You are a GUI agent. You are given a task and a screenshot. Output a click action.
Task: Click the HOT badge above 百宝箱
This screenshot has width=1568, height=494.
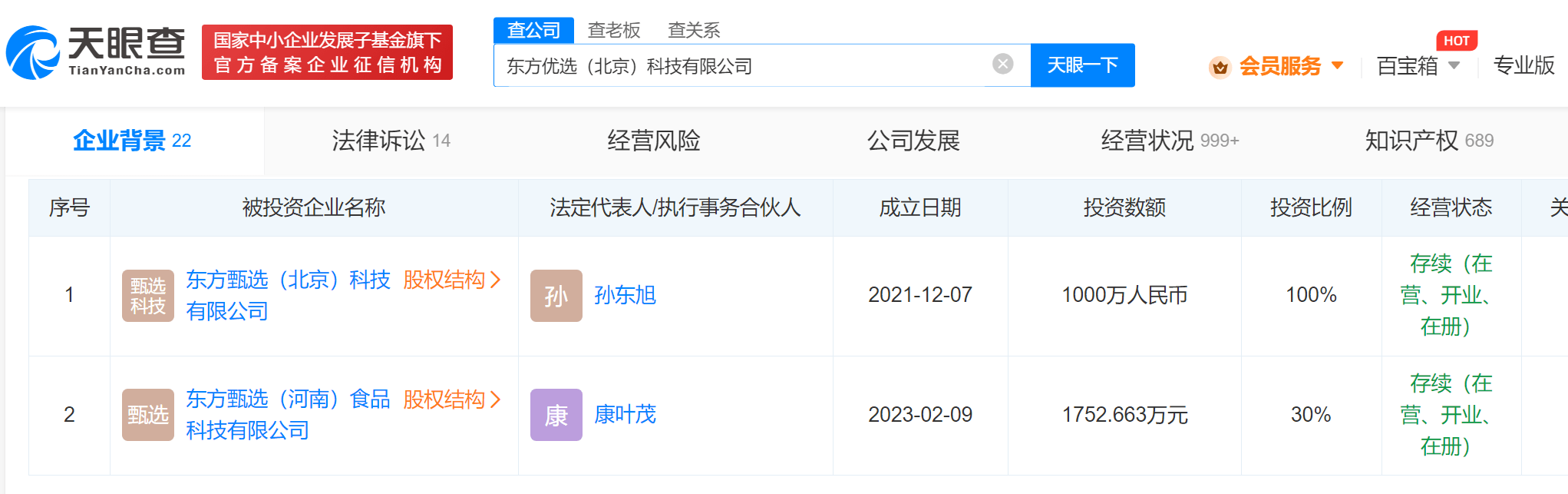[1456, 41]
